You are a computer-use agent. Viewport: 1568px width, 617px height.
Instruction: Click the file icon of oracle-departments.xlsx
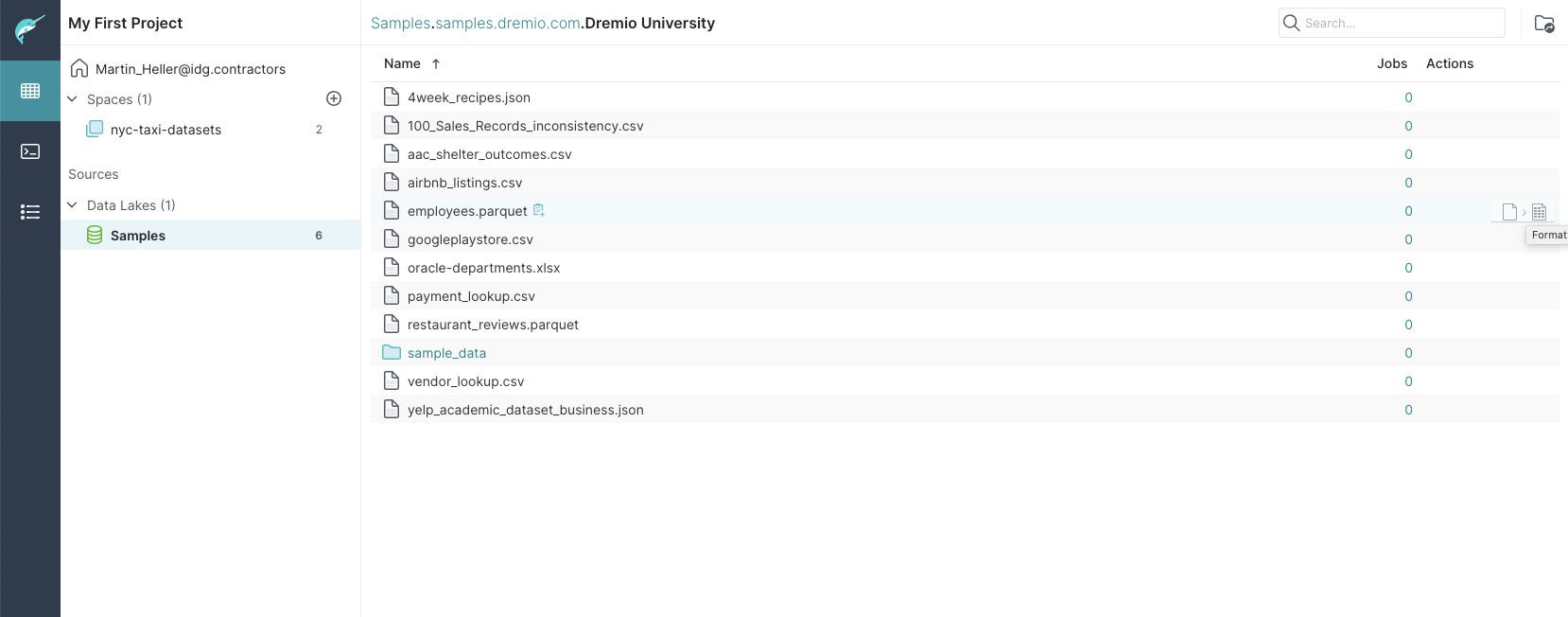pos(392,267)
